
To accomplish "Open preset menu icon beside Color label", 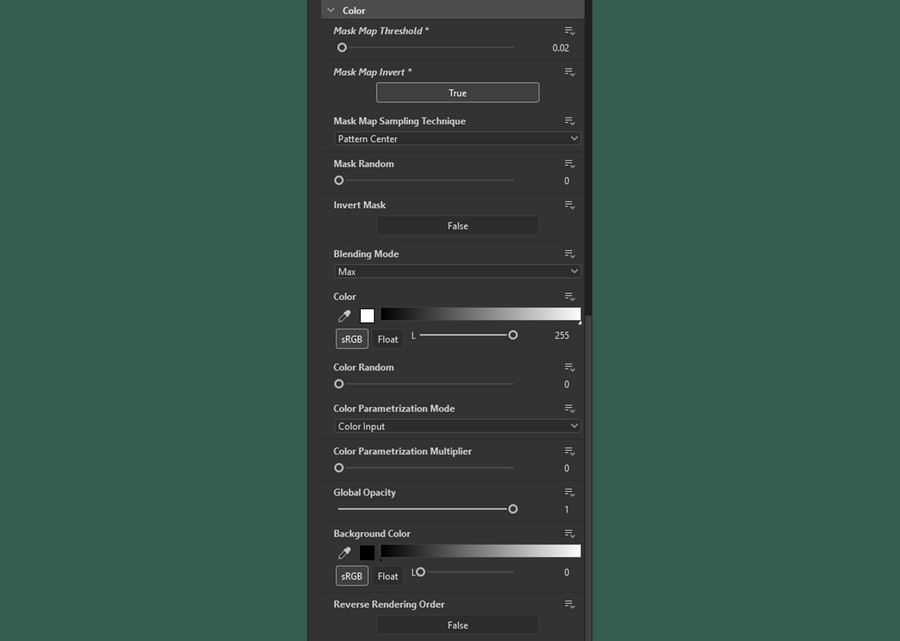I will [x=569, y=297].
